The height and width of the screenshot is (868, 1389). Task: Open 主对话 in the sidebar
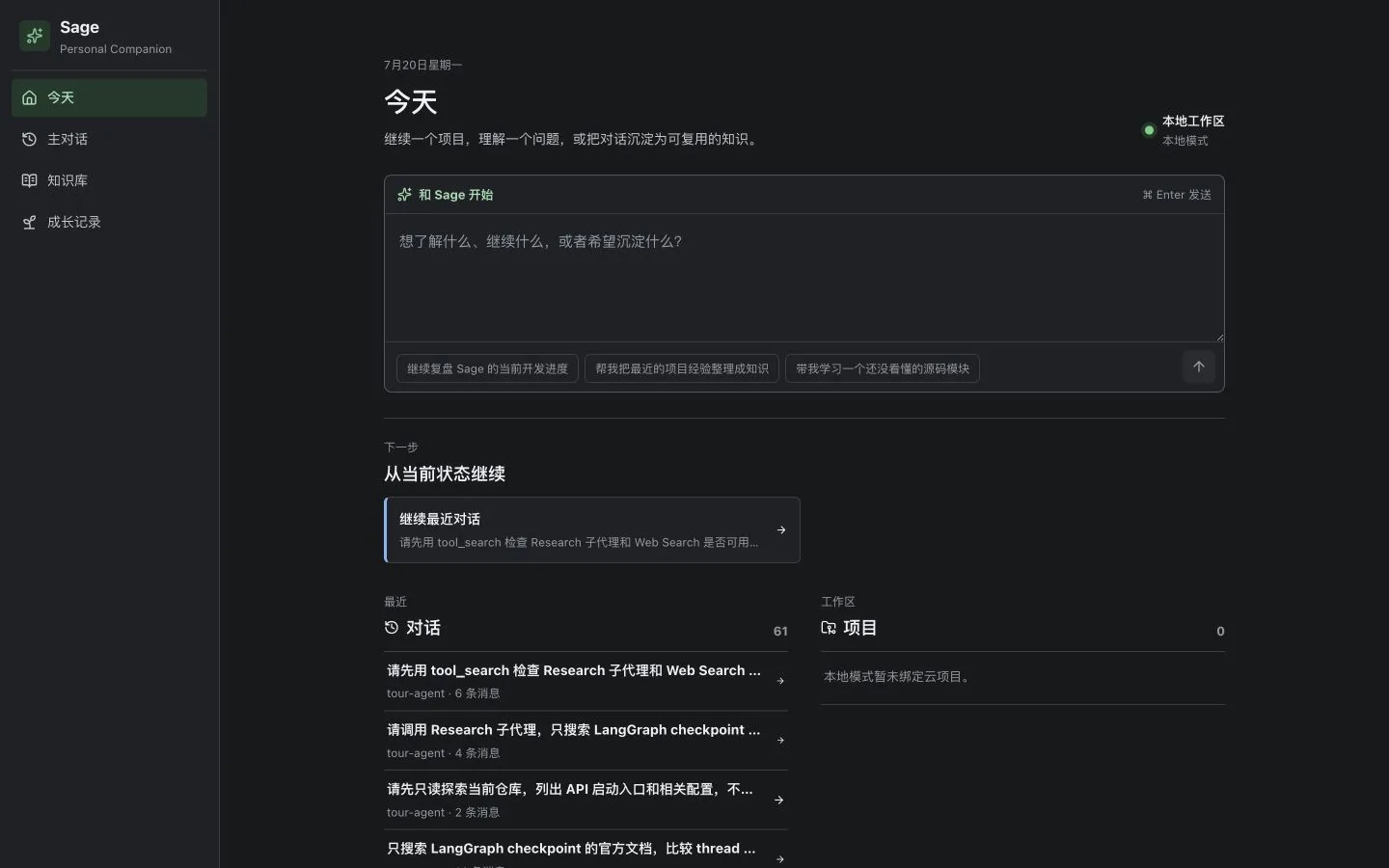click(109, 139)
